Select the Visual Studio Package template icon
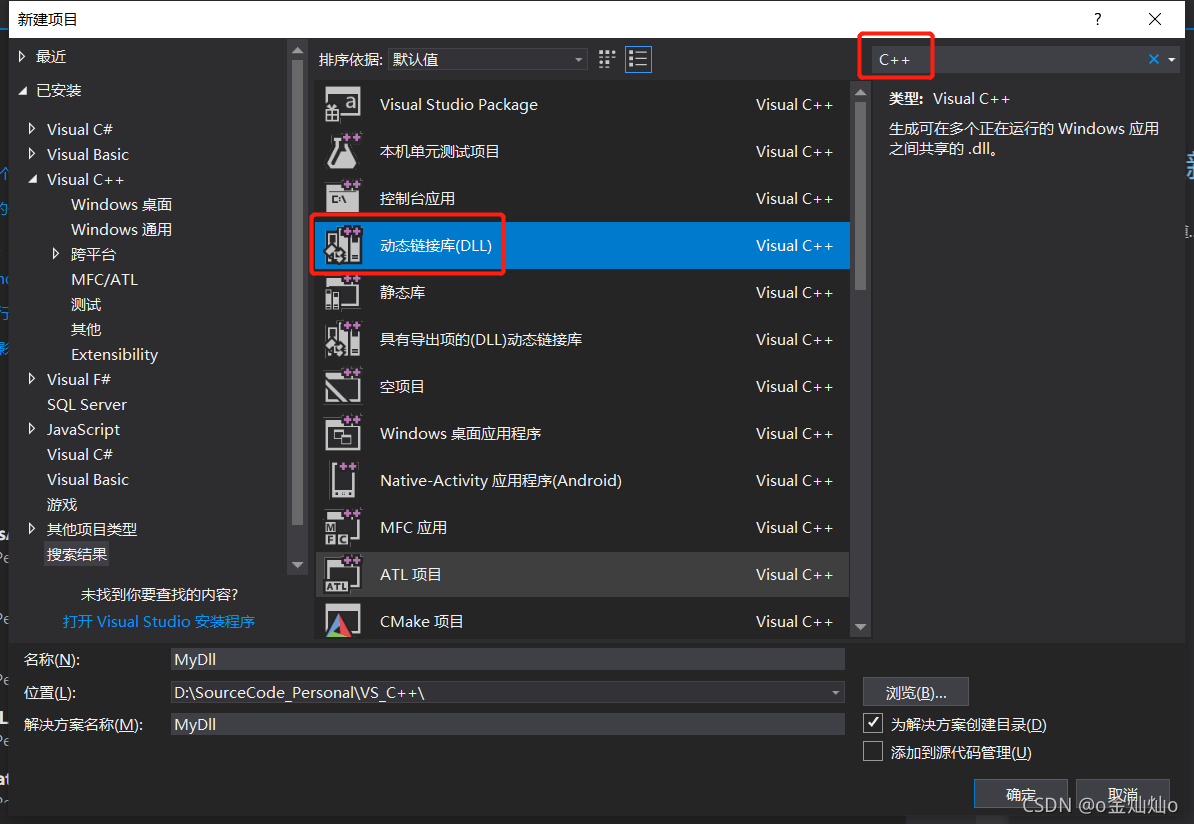The width and height of the screenshot is (1194, 824). (343, 104)
